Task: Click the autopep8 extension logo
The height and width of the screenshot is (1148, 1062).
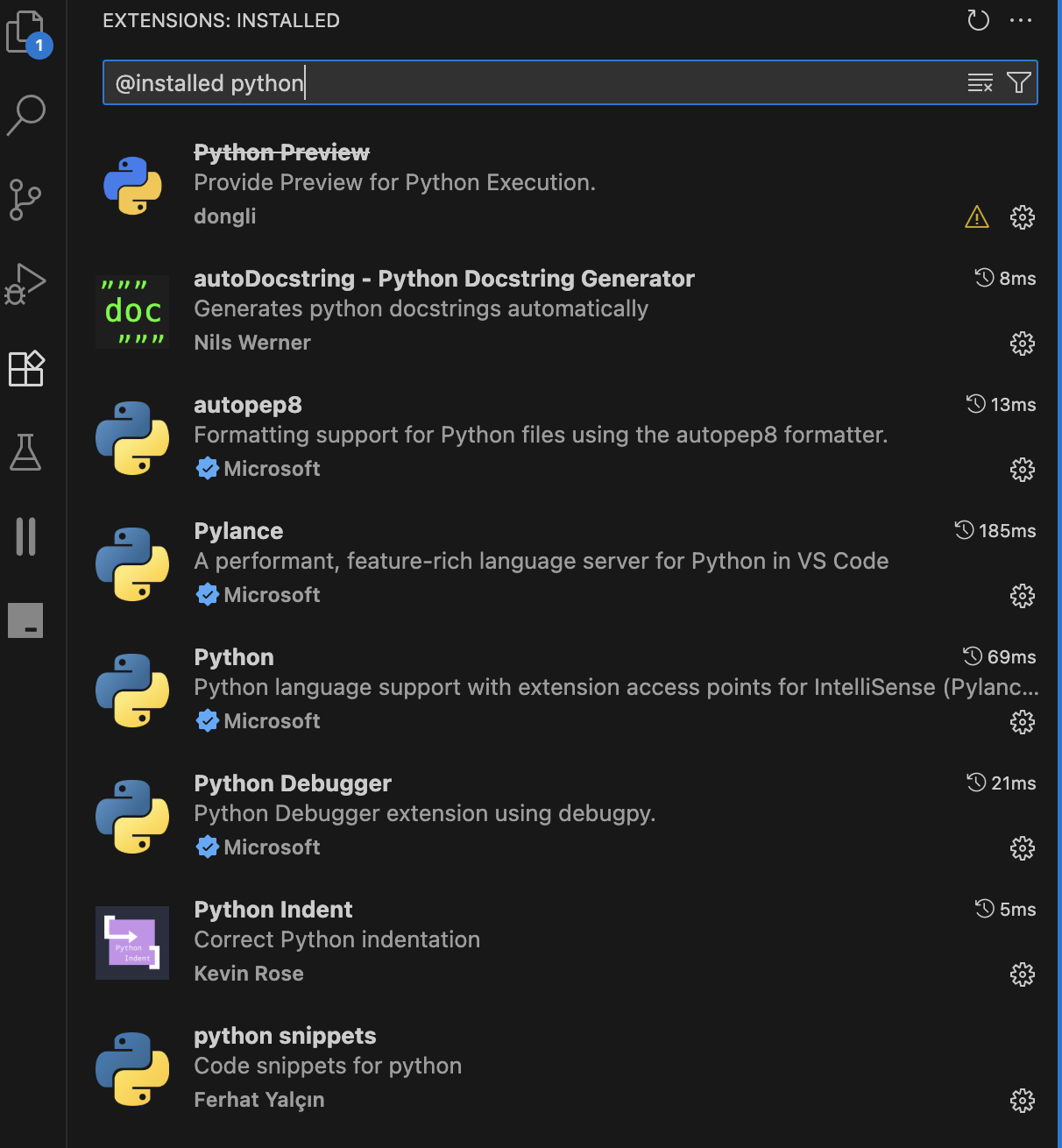Action: (132, 438)
